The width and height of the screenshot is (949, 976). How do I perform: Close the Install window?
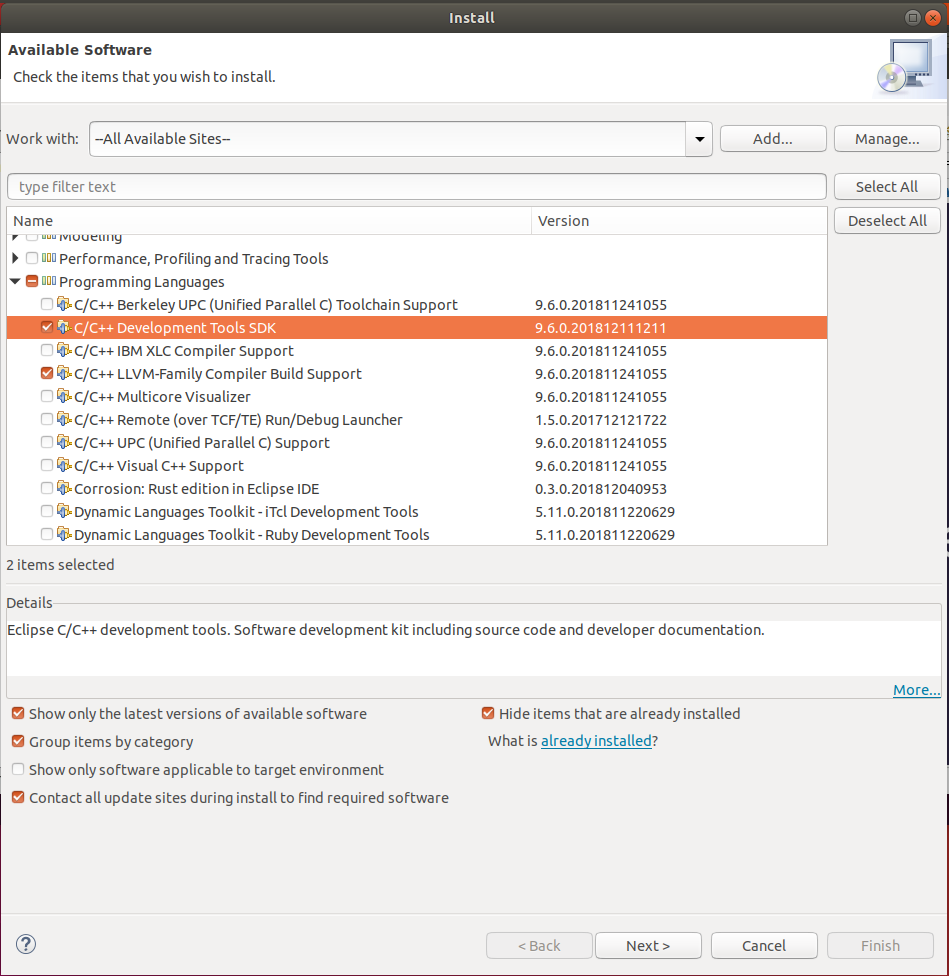[x=932, y=18]
